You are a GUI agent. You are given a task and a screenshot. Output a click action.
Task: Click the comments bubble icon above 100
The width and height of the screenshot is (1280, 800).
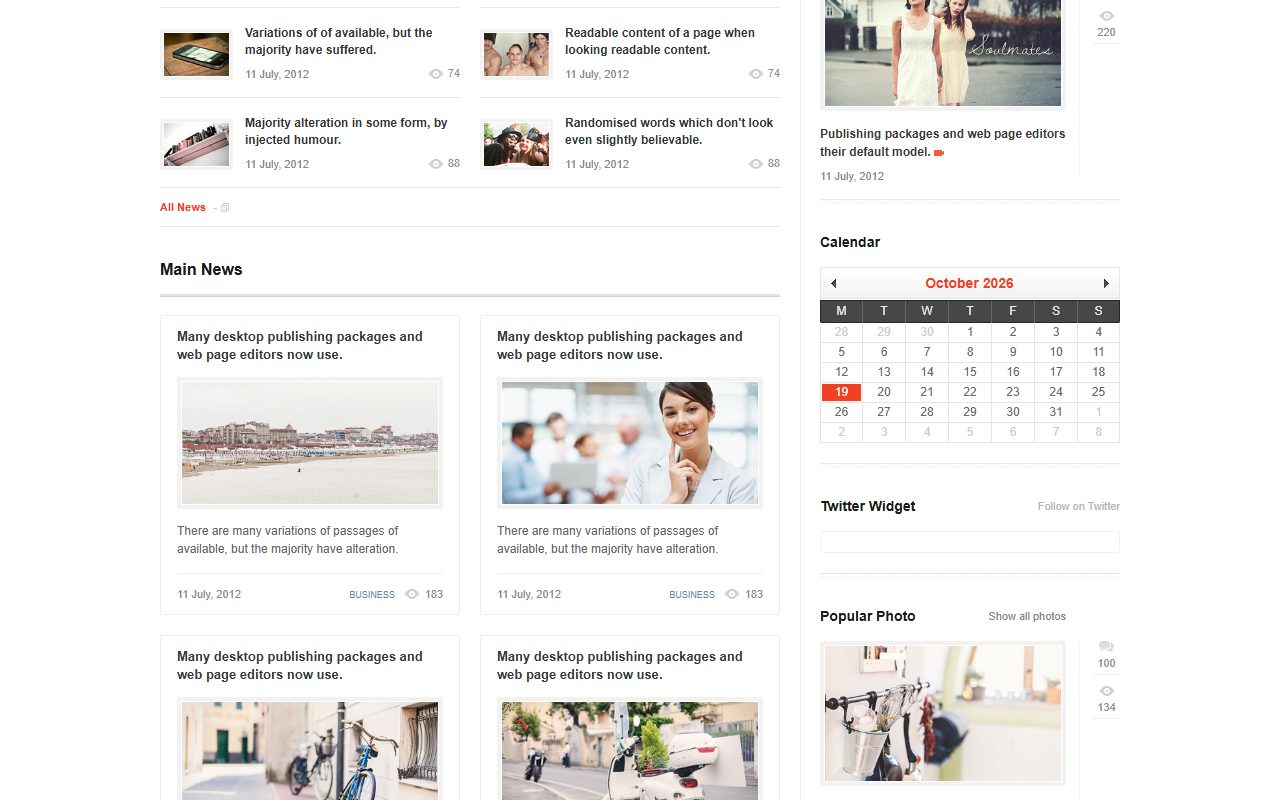click(x=1106, y=647)
